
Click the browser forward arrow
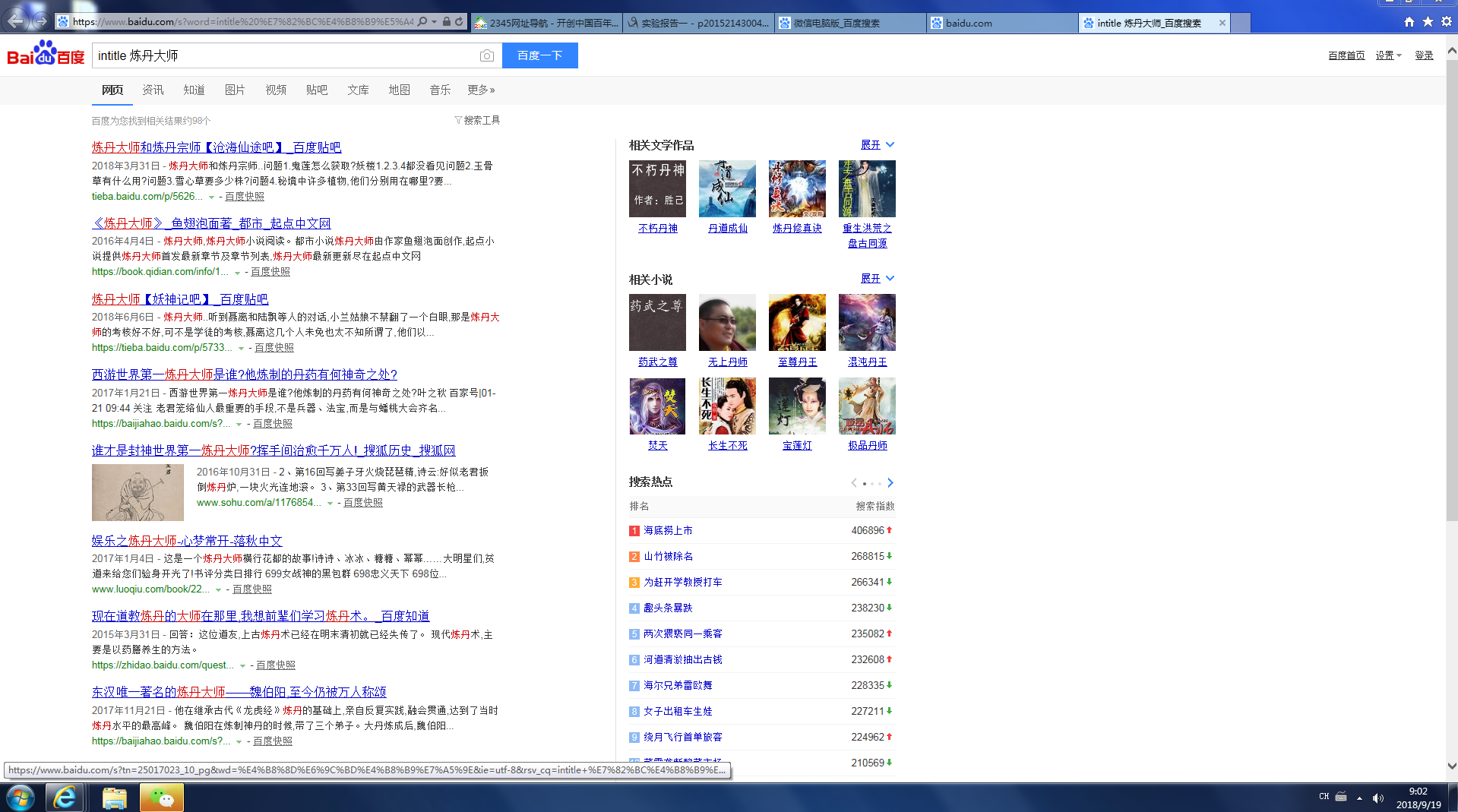coord(41,21)
